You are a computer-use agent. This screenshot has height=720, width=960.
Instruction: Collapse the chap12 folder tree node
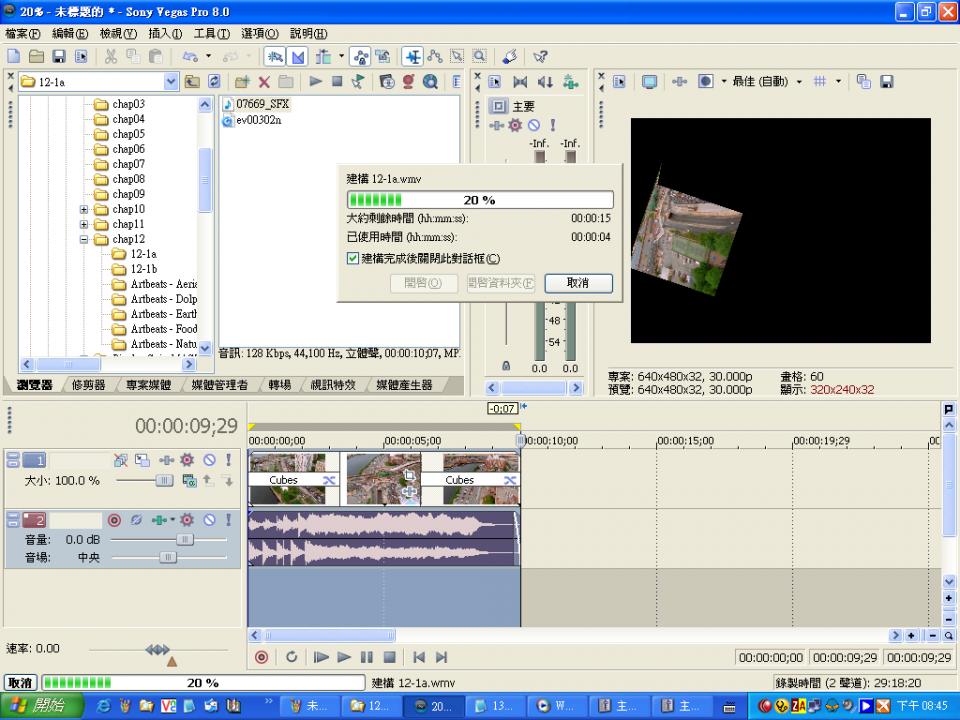85,240
